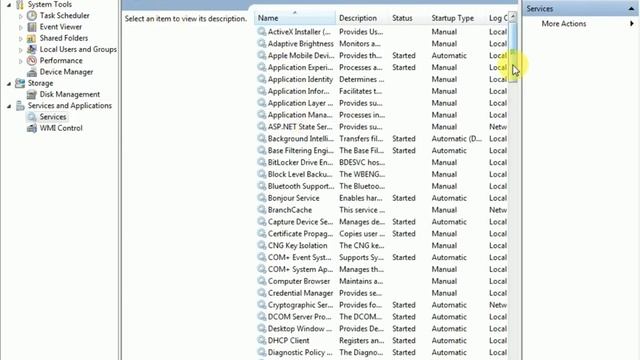
Task: Open More Actions in Actions pane
Action: click(564, 24)
